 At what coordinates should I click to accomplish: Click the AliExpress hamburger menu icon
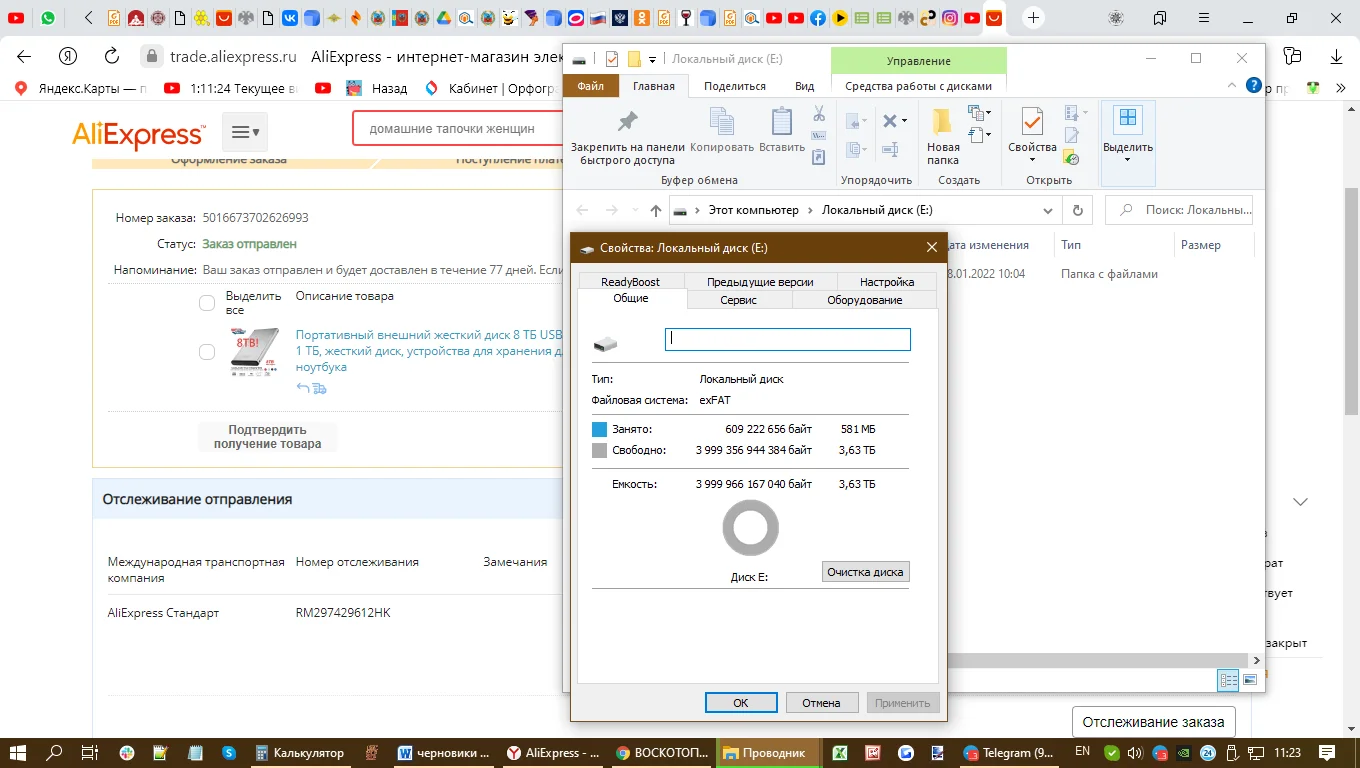[x=245, y=131]
